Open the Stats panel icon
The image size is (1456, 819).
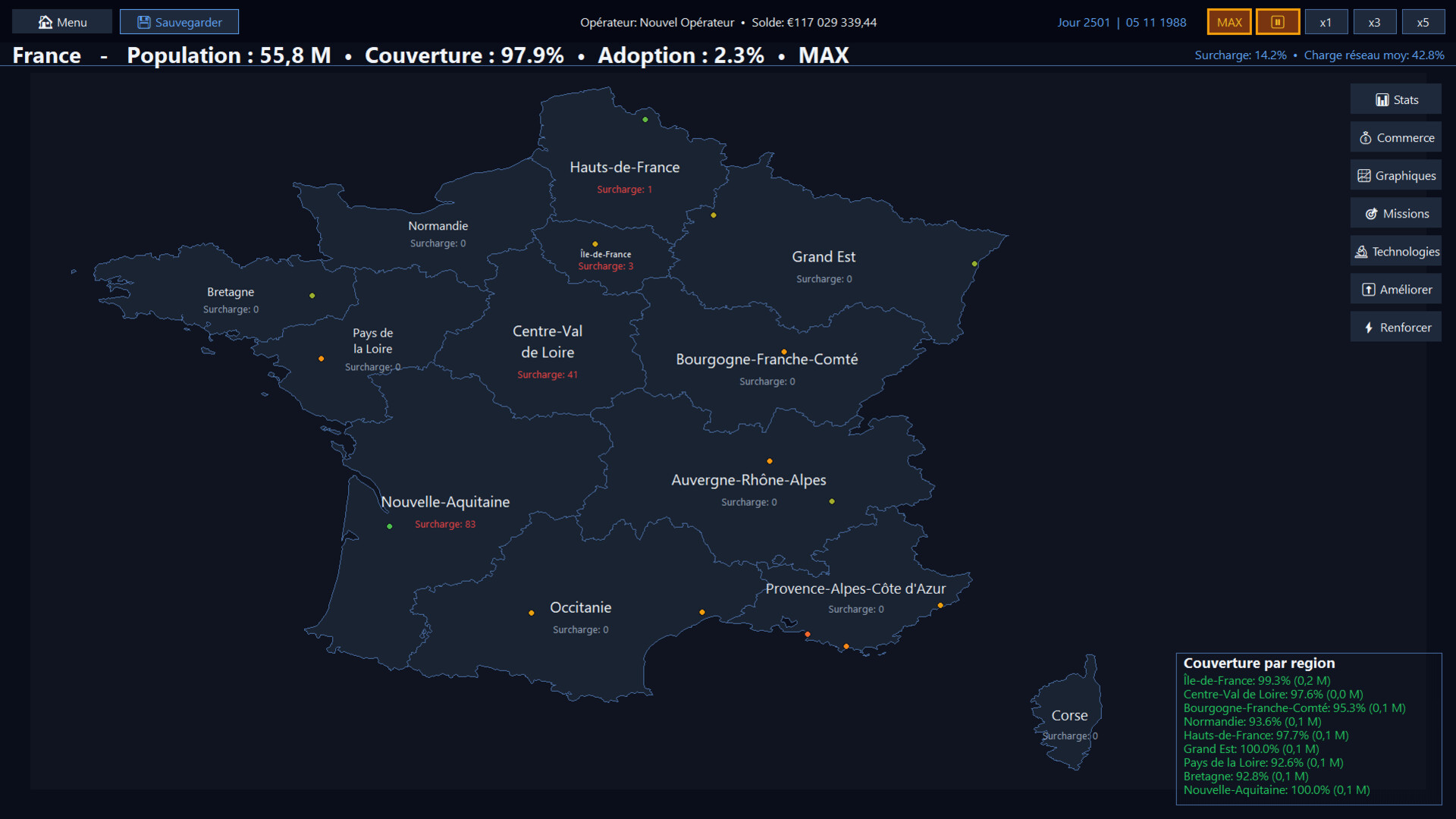pos(1382,100)
